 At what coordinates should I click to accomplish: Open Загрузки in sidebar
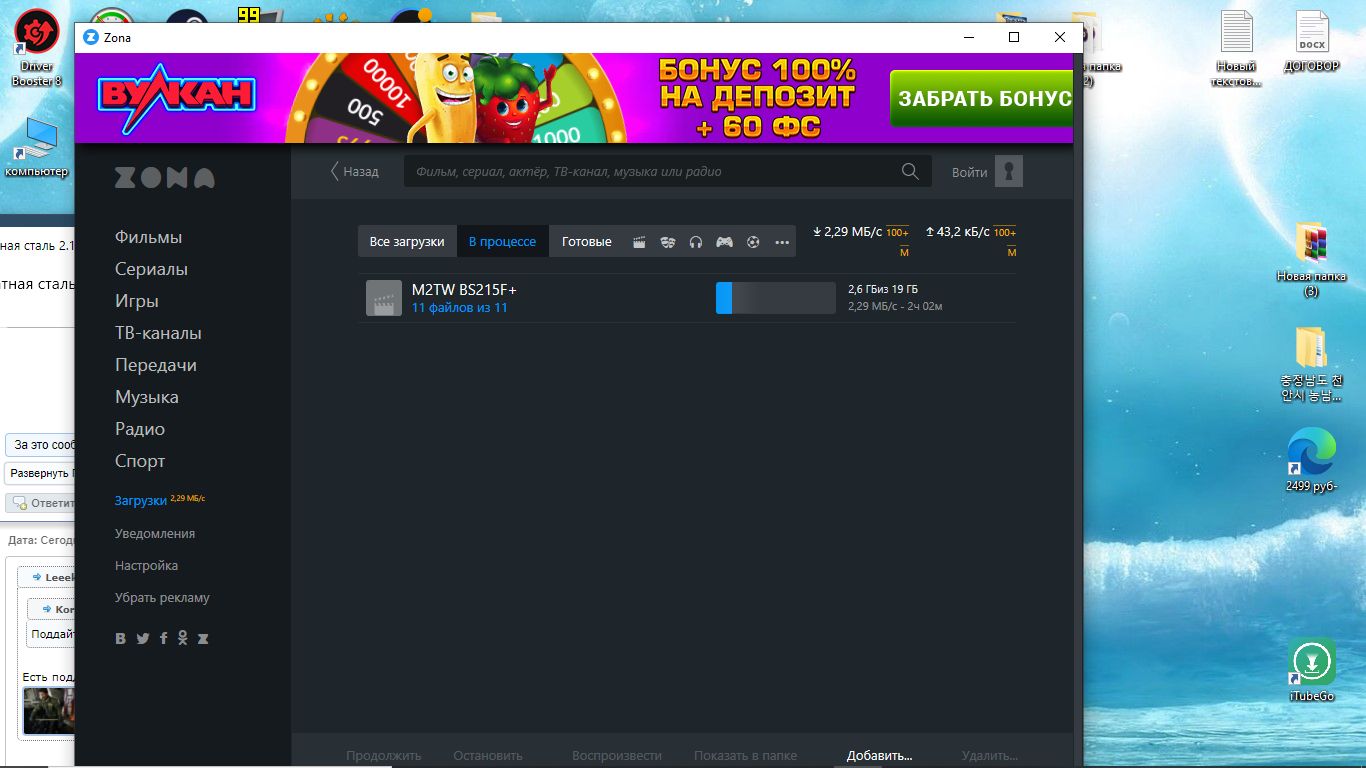(x=140, y=501)
